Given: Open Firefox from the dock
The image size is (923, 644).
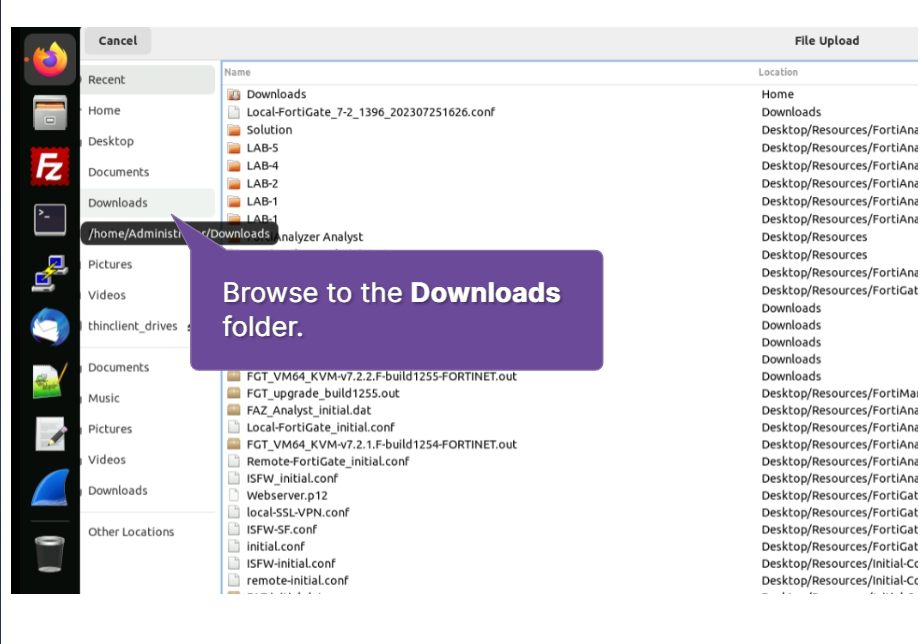Looking at the screenshot, I should pyautogui.click(x=50, y=59).
